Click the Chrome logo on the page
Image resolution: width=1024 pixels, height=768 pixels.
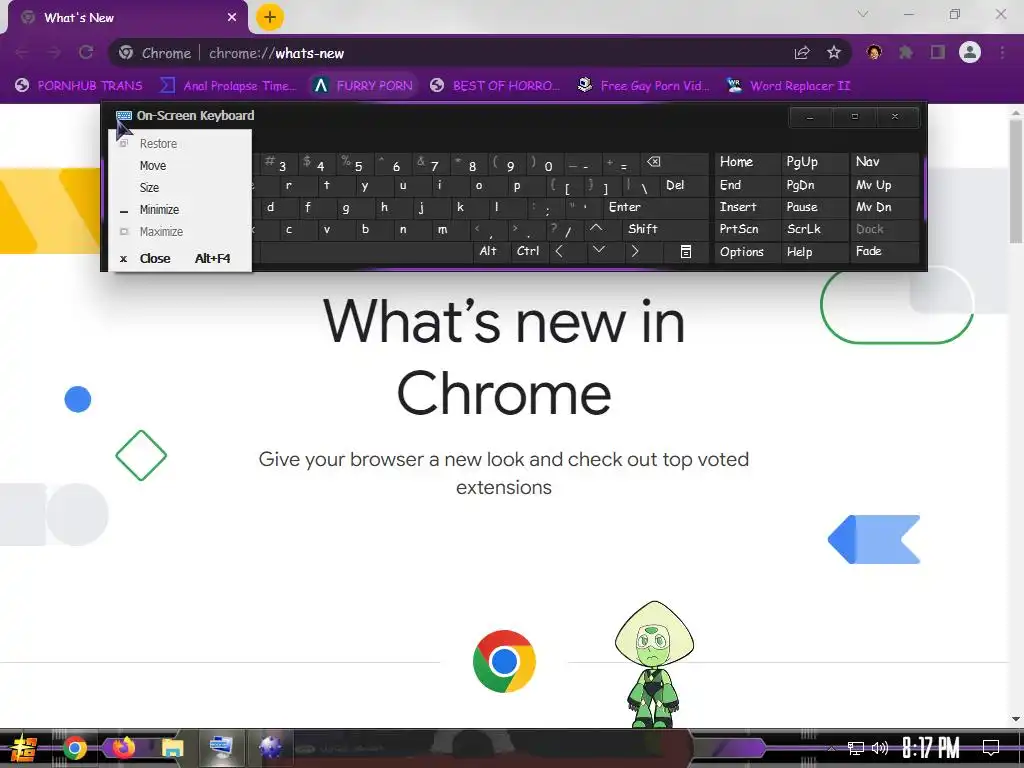(x=504, y=661)
